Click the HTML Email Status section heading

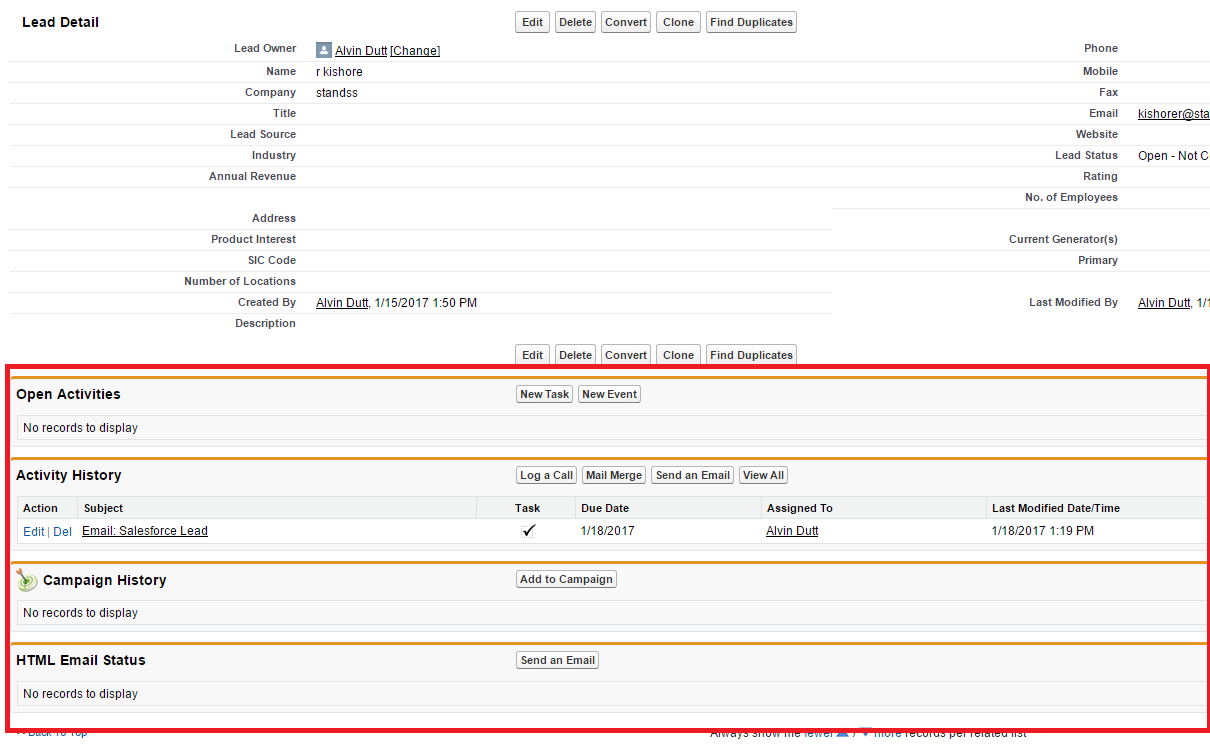[81, 660]
